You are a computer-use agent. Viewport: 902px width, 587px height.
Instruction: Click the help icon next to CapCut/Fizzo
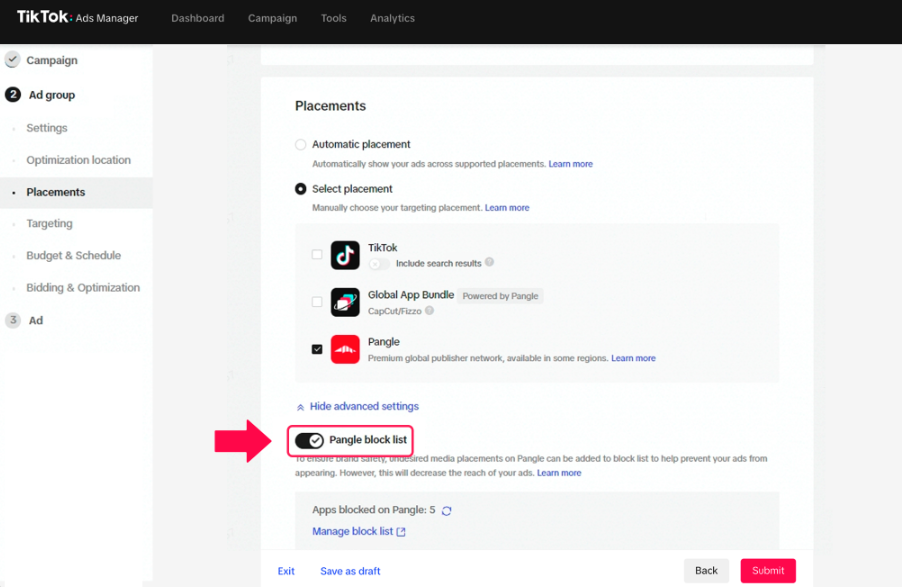coord(429,311)
